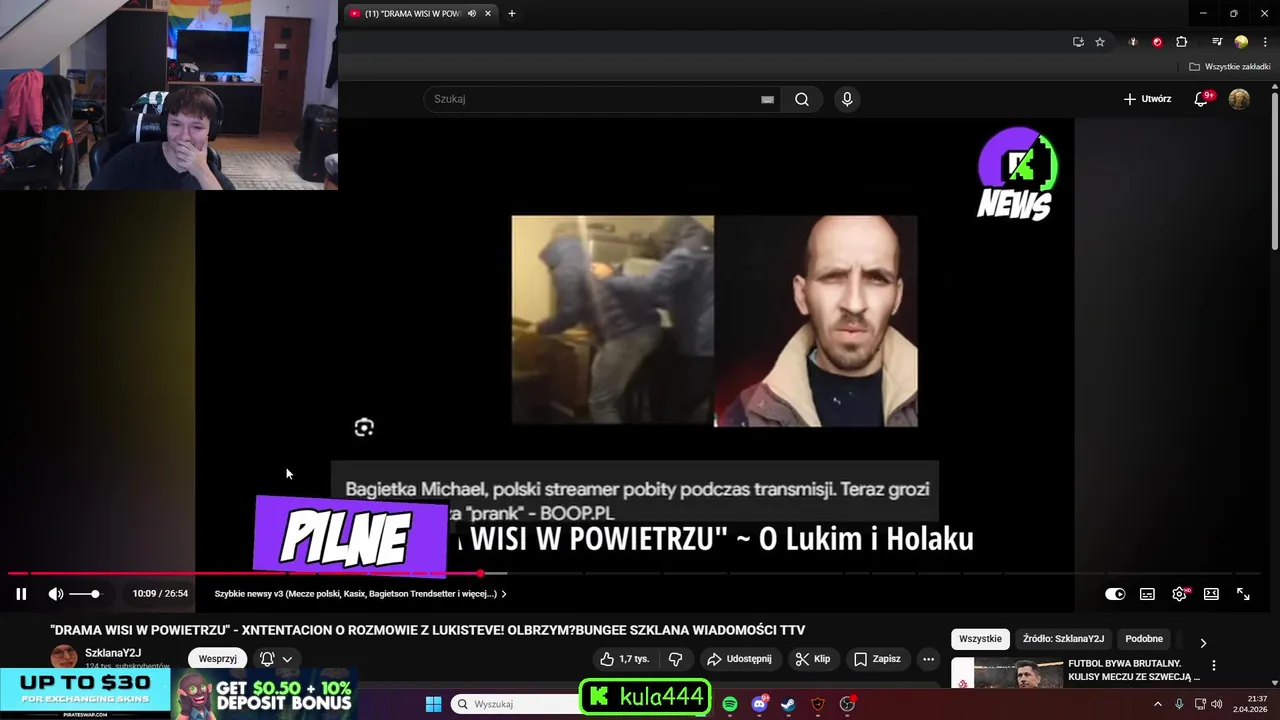This screenshot has width=1280, height=720.
Task: Open options for 'FUTBOL BYWA BRUTALNY' suggestion
Action: (x=1214, y=666)
